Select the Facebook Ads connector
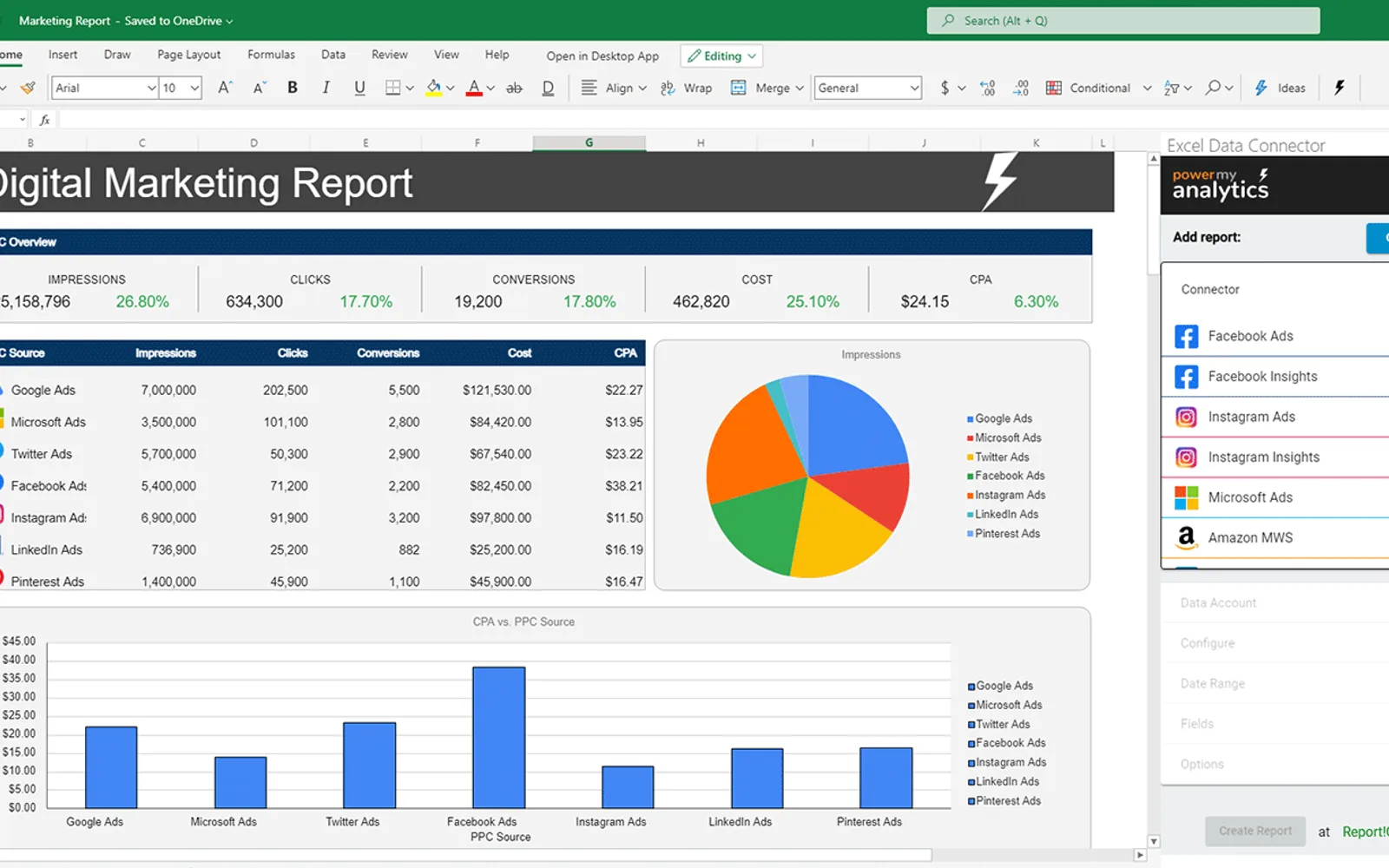Screen dimensions: 1389x868 pos(1274,336)
